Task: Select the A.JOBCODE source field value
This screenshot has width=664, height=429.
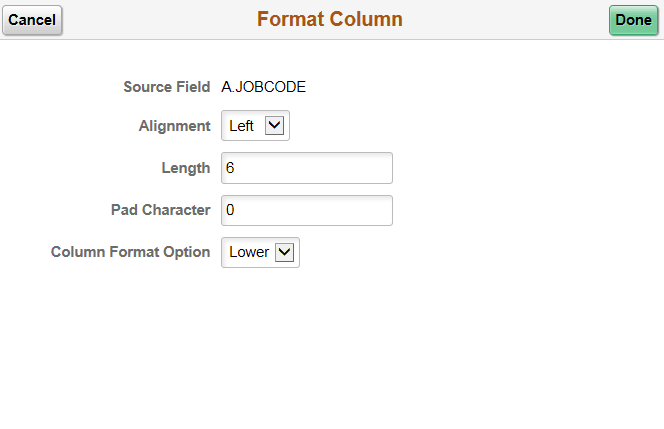Action: [264, 87]
